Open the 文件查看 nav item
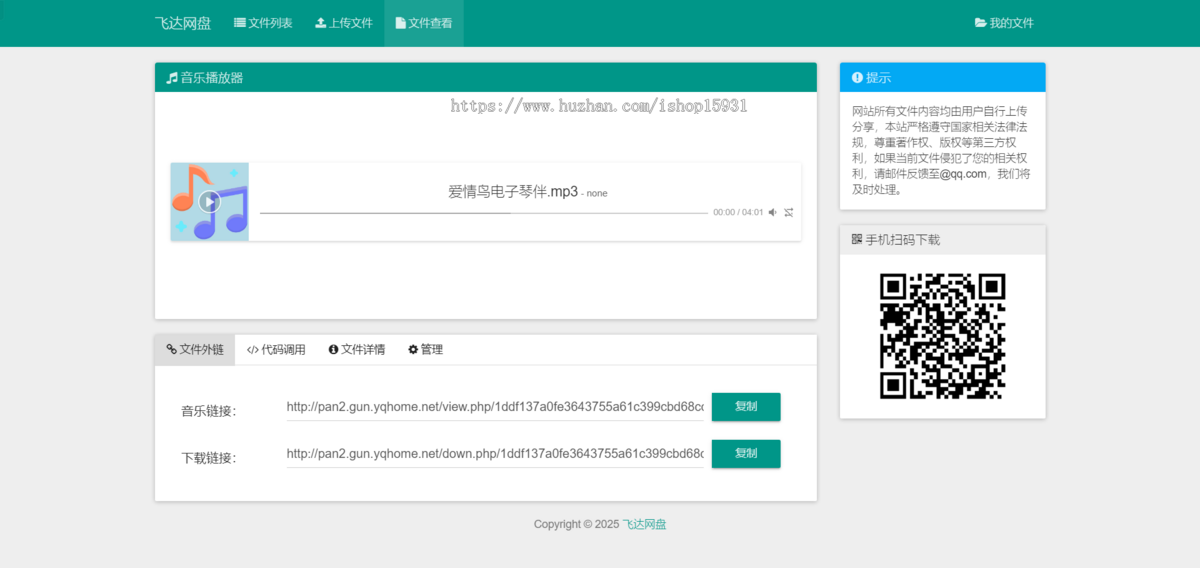This screenshot has width=1200, height=568. (423, 23)
